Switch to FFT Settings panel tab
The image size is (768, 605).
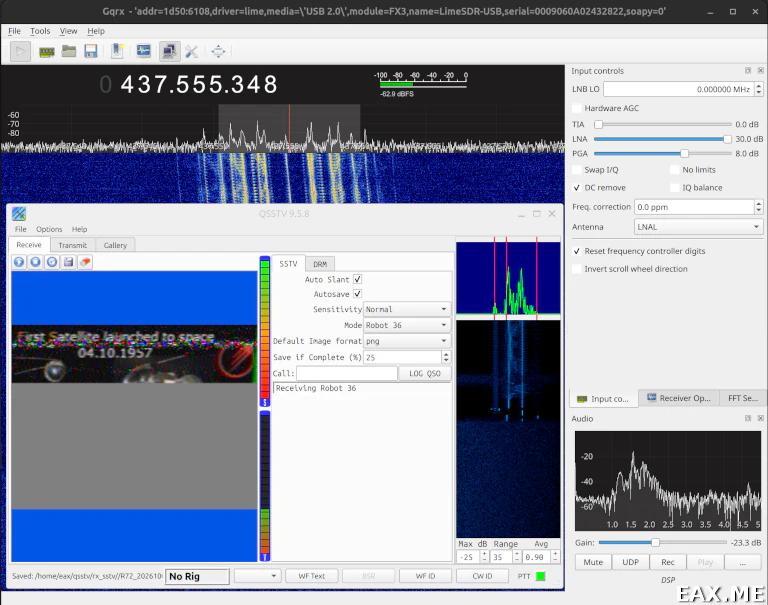(x=742, y=398)
